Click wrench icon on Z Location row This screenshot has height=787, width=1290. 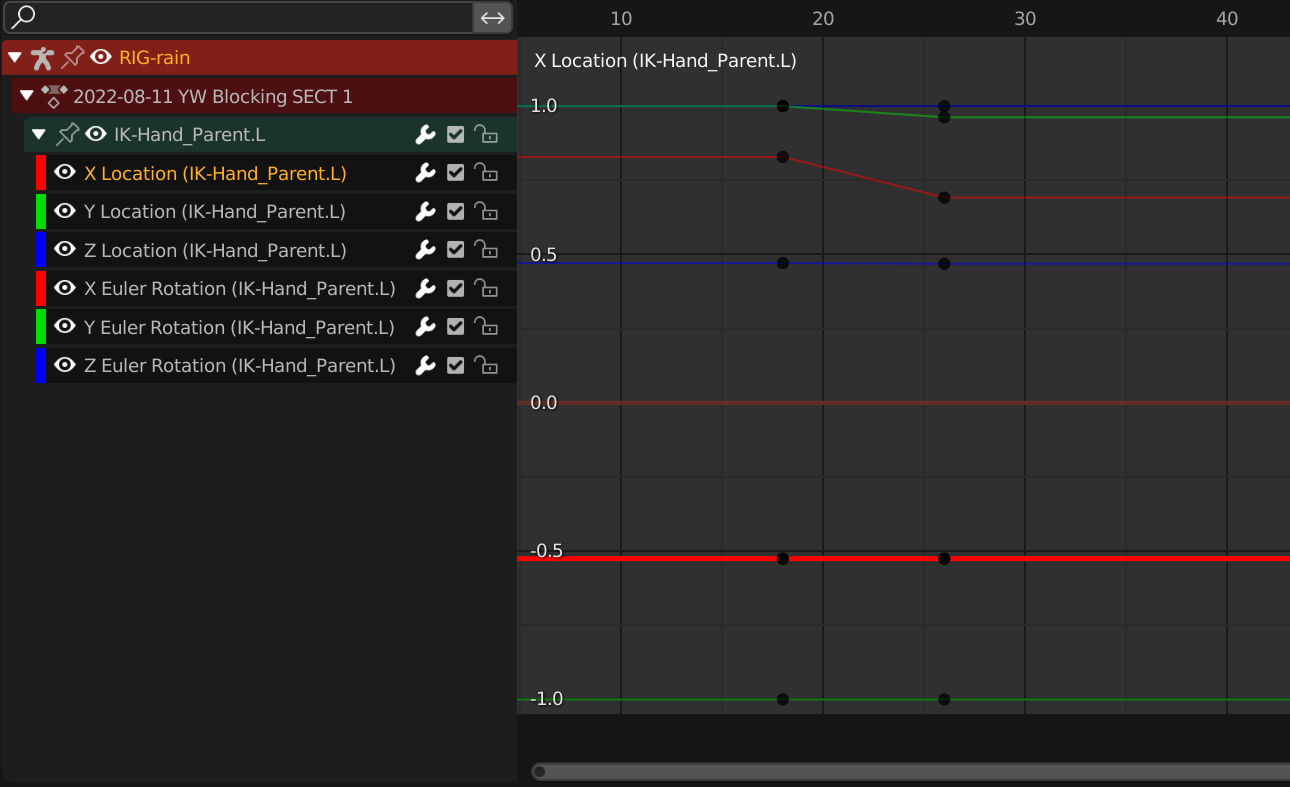coord(425,250)
